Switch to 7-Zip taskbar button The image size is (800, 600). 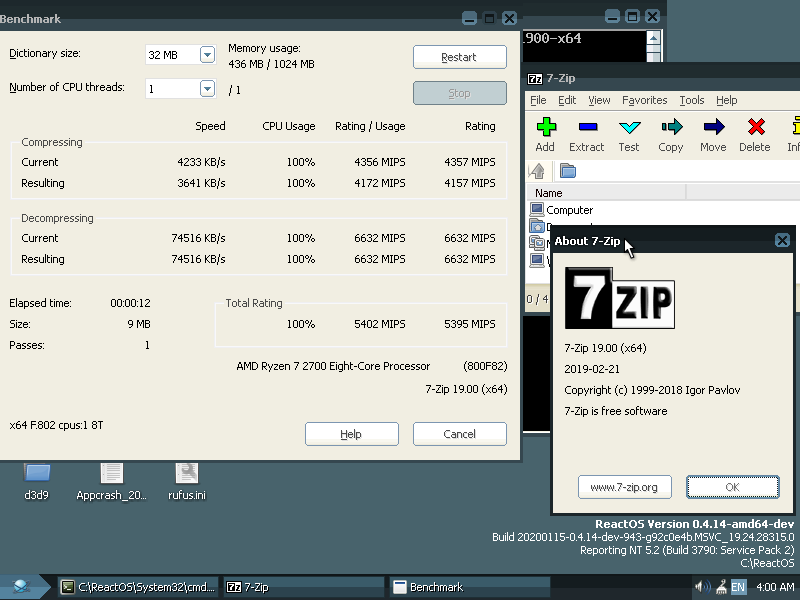tap(304, 587)
